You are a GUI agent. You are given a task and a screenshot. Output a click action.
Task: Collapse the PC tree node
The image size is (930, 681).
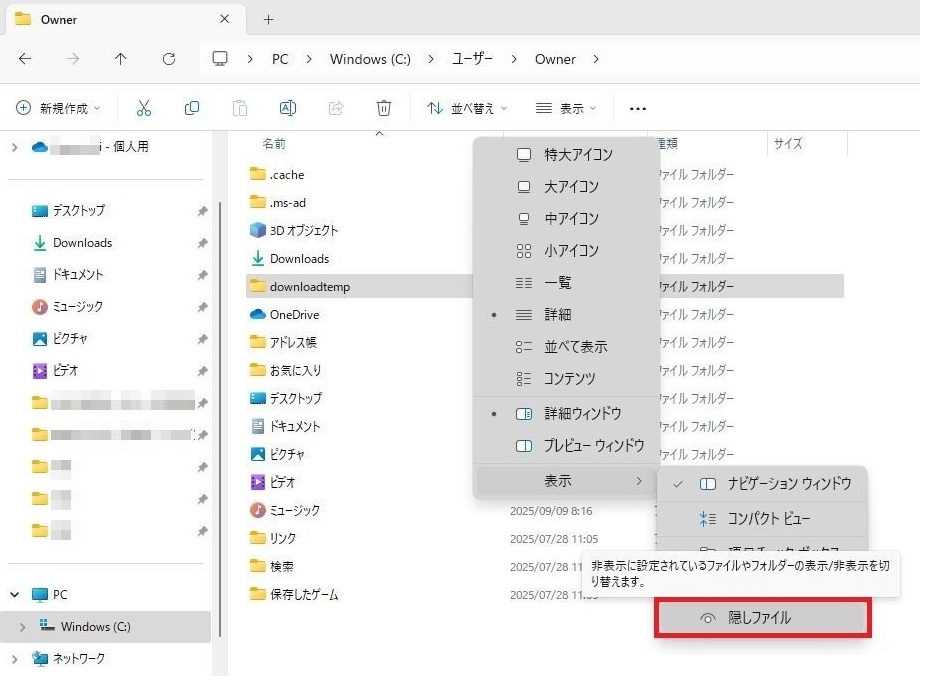point(14,594)
